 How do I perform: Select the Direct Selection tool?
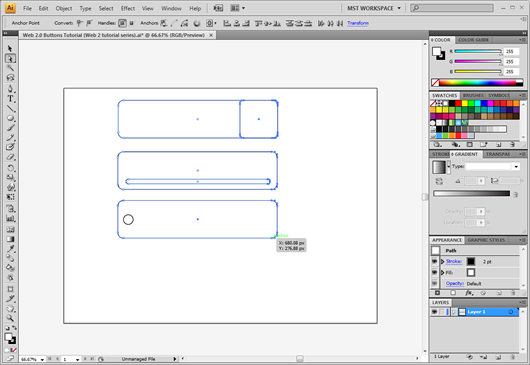(10, 58)
